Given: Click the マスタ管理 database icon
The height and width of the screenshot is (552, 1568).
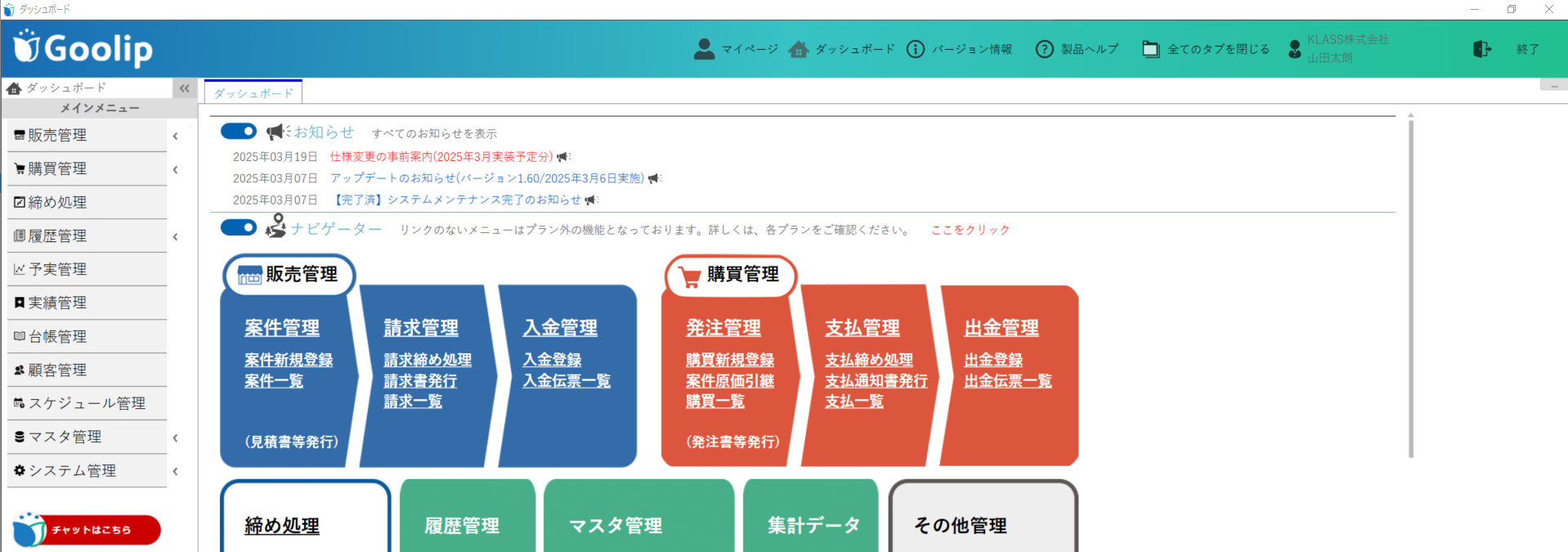Looking at the screenshot, I should [20, 437].
